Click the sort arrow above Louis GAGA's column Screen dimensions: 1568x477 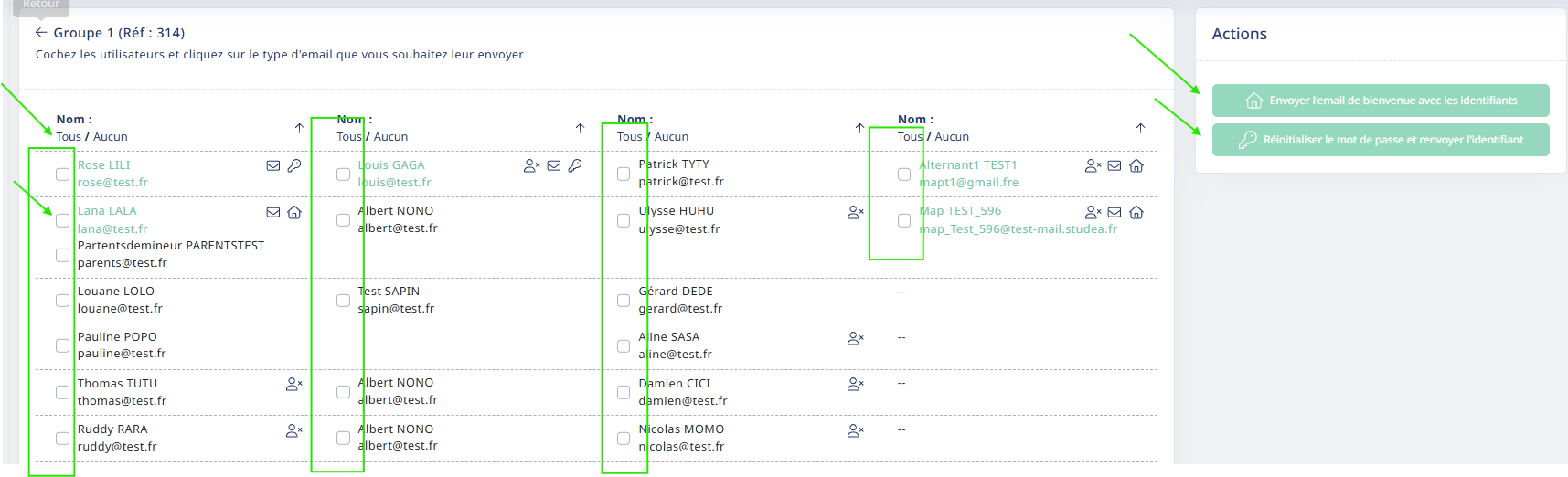580,128
